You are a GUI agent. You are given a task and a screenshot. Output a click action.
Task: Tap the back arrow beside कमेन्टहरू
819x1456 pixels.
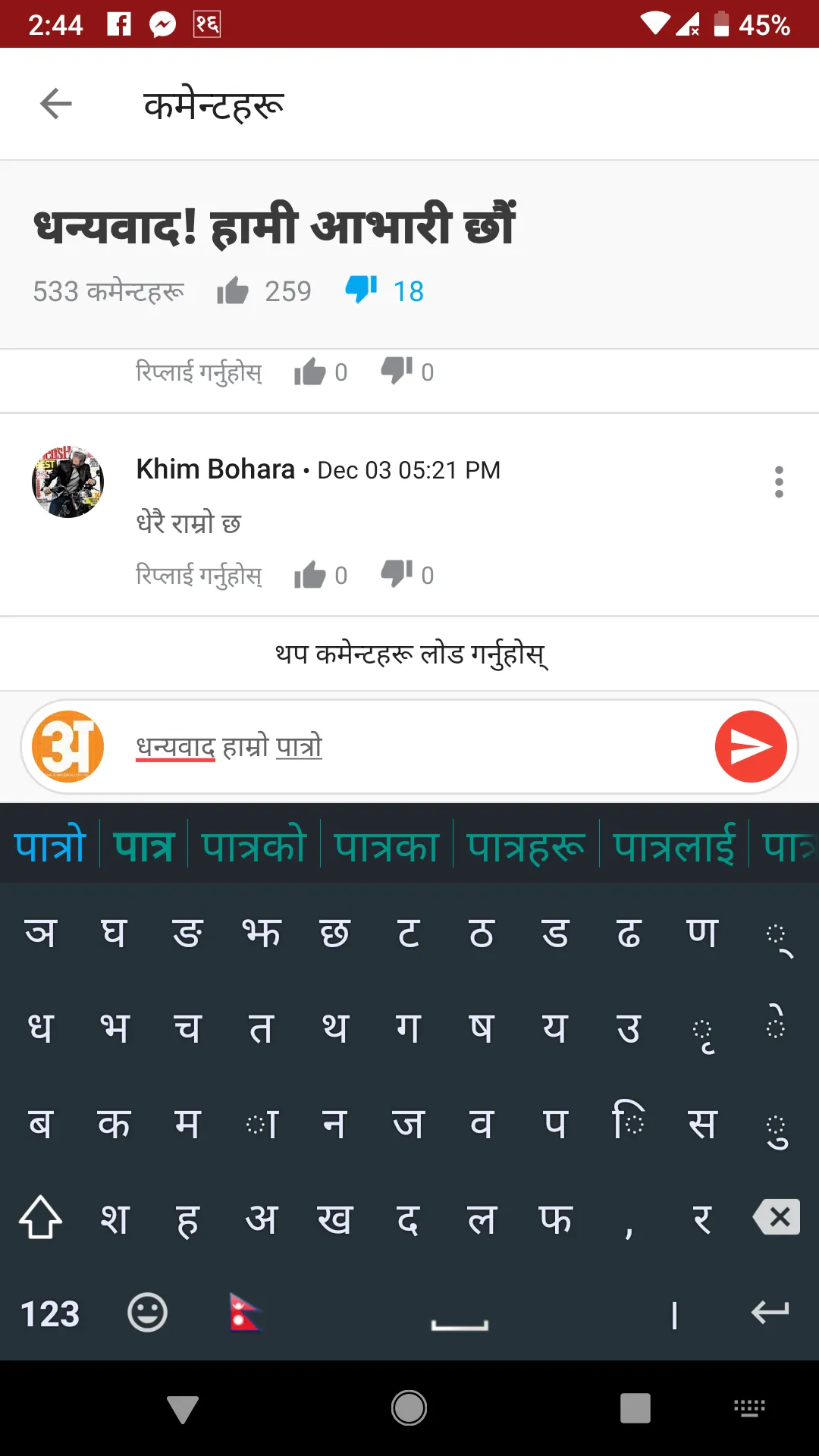[55, 104]
